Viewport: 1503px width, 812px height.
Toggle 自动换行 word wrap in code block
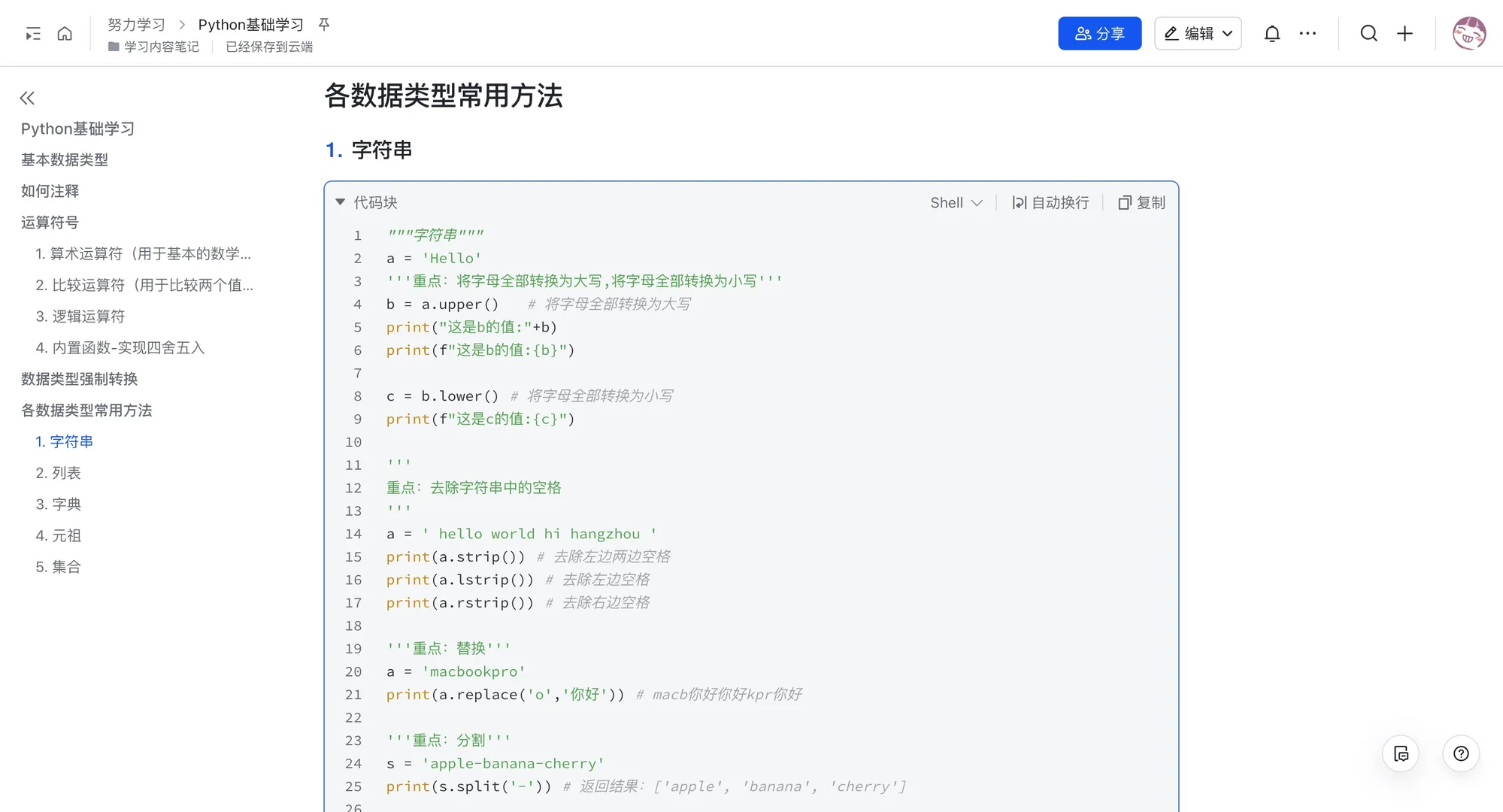(x=1050, y=202)
